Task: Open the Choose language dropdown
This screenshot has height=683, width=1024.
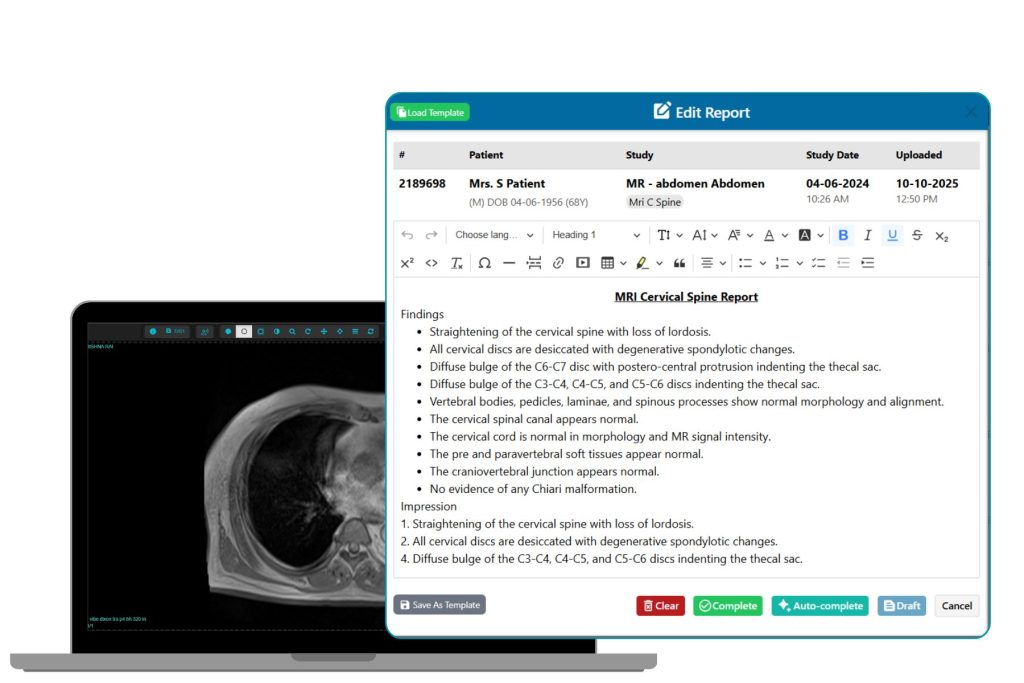Action: coord(494,235)
